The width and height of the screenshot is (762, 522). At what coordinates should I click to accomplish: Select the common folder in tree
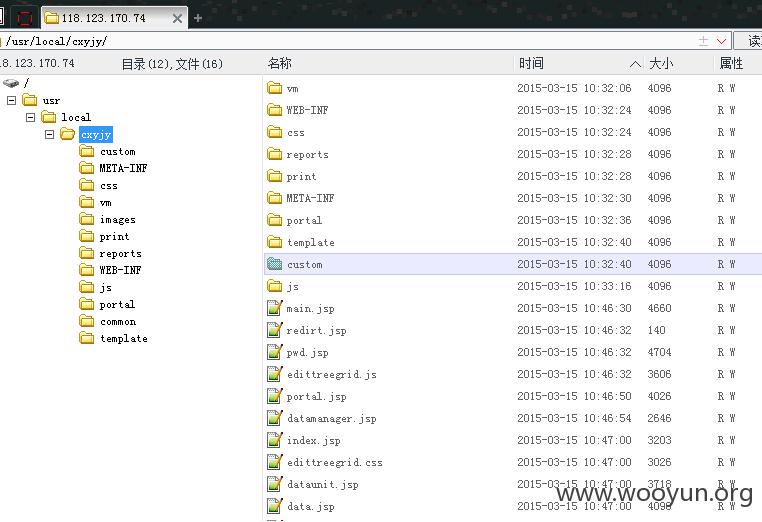coord(118,322)
